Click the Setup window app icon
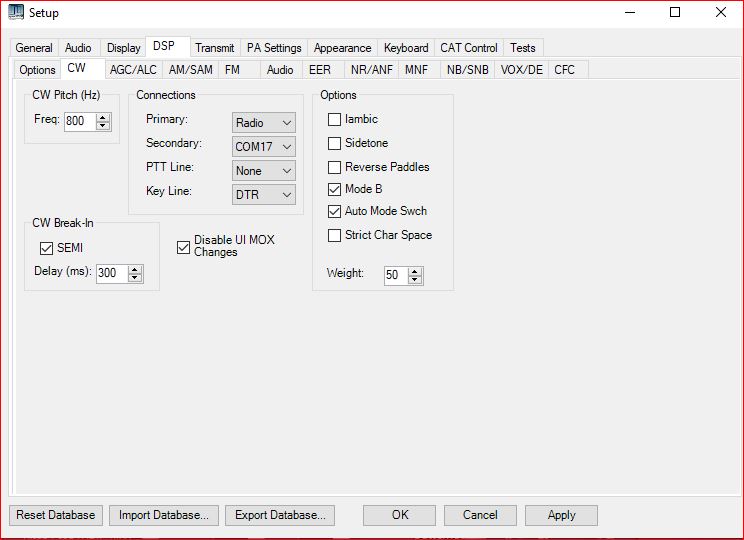 [x=16, y=13]
